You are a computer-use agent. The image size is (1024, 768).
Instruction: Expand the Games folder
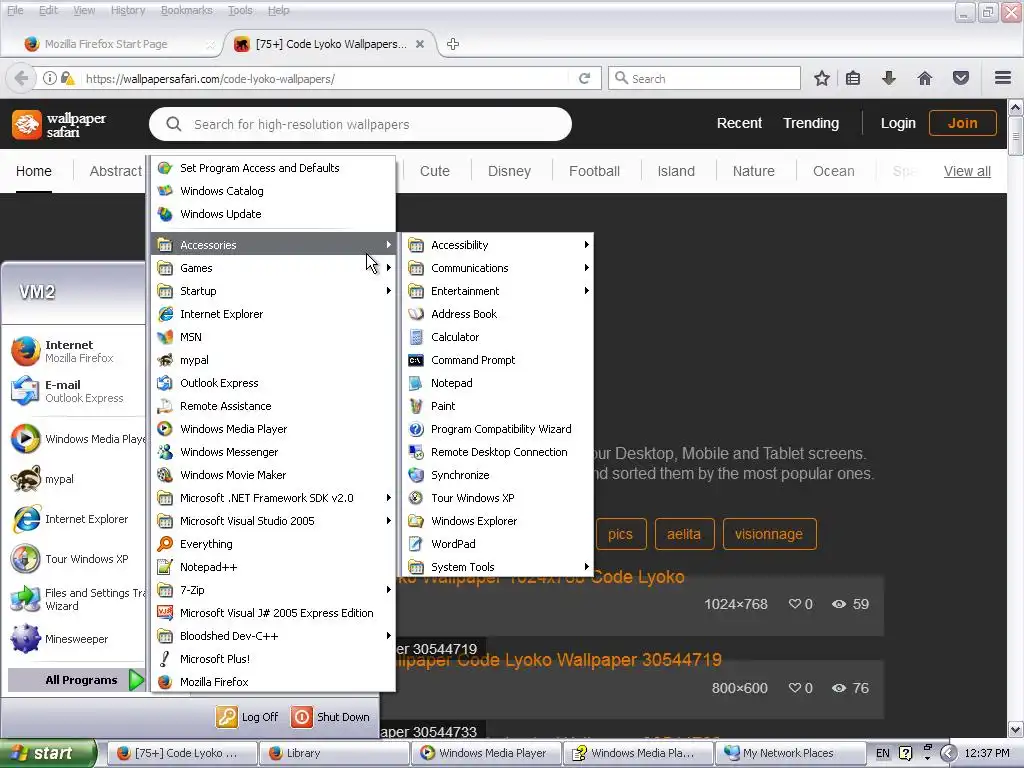[273, 268]
